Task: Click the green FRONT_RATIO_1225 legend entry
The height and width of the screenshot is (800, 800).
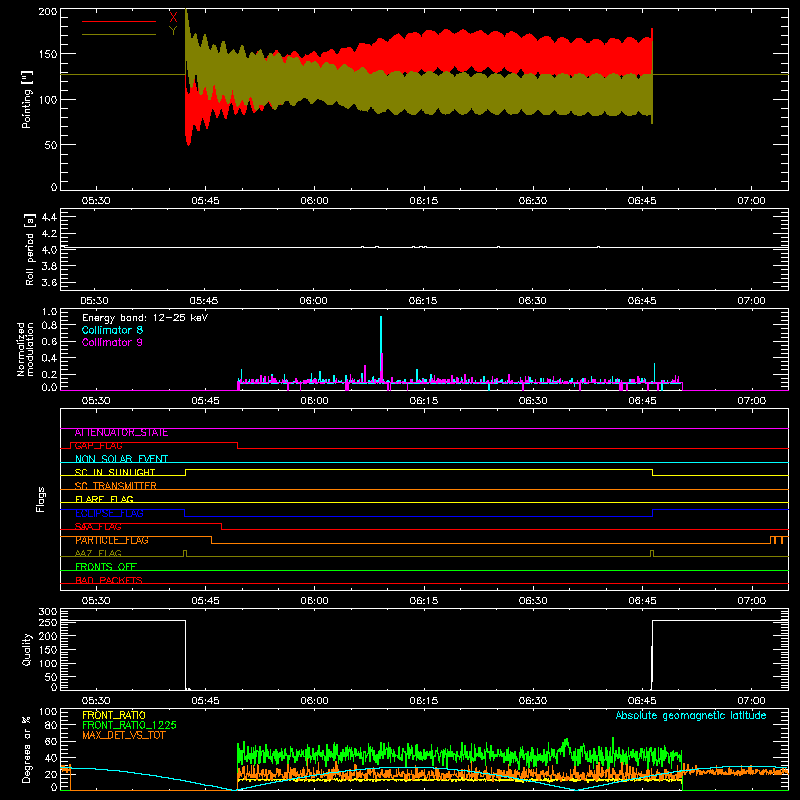Action: 129,725
